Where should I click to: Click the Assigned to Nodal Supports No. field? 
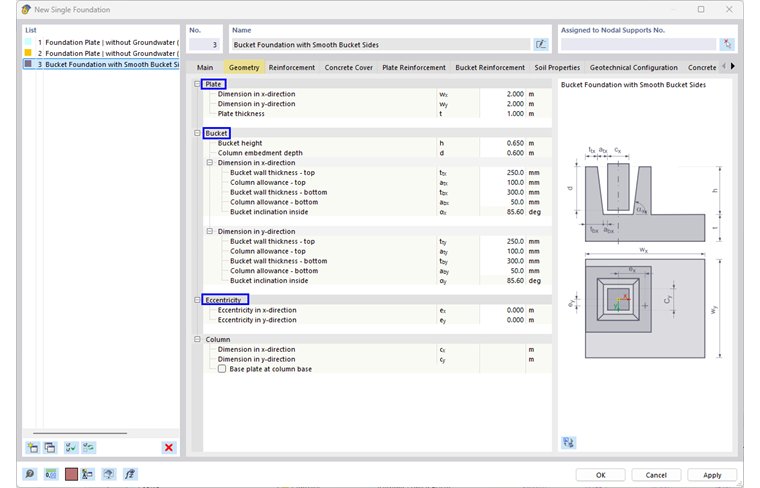(x=638, y=45)
